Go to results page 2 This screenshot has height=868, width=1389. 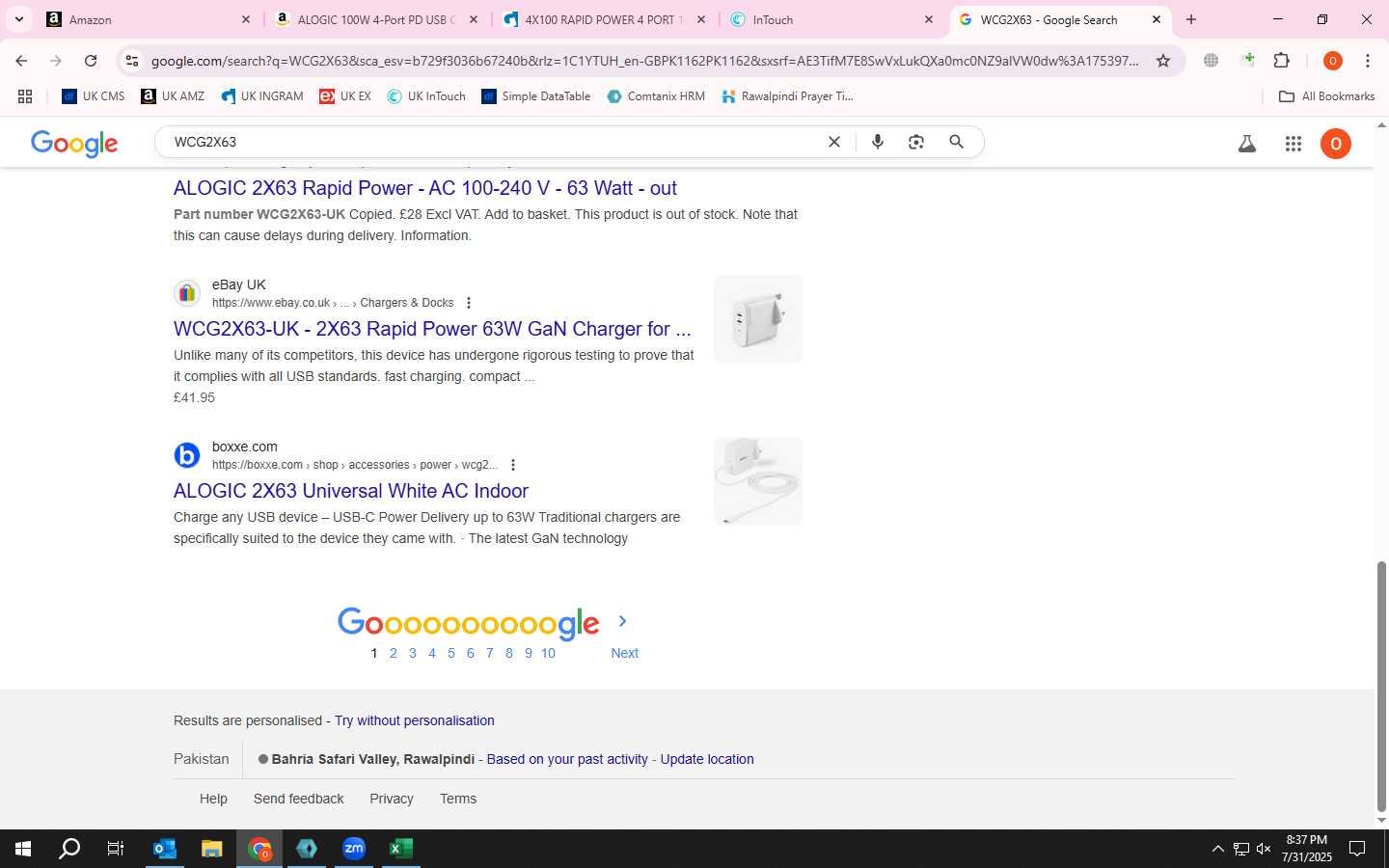pos(394,653)
